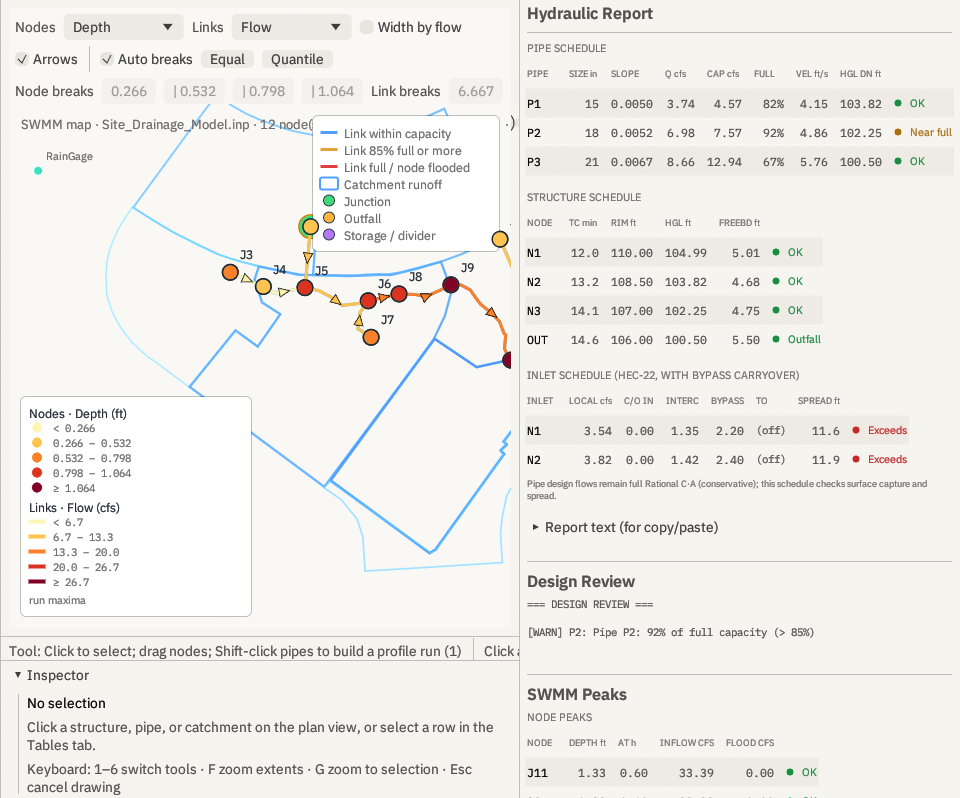Click the Catchment runoff legend box
The image size is (960, 798).
(329, 184)
